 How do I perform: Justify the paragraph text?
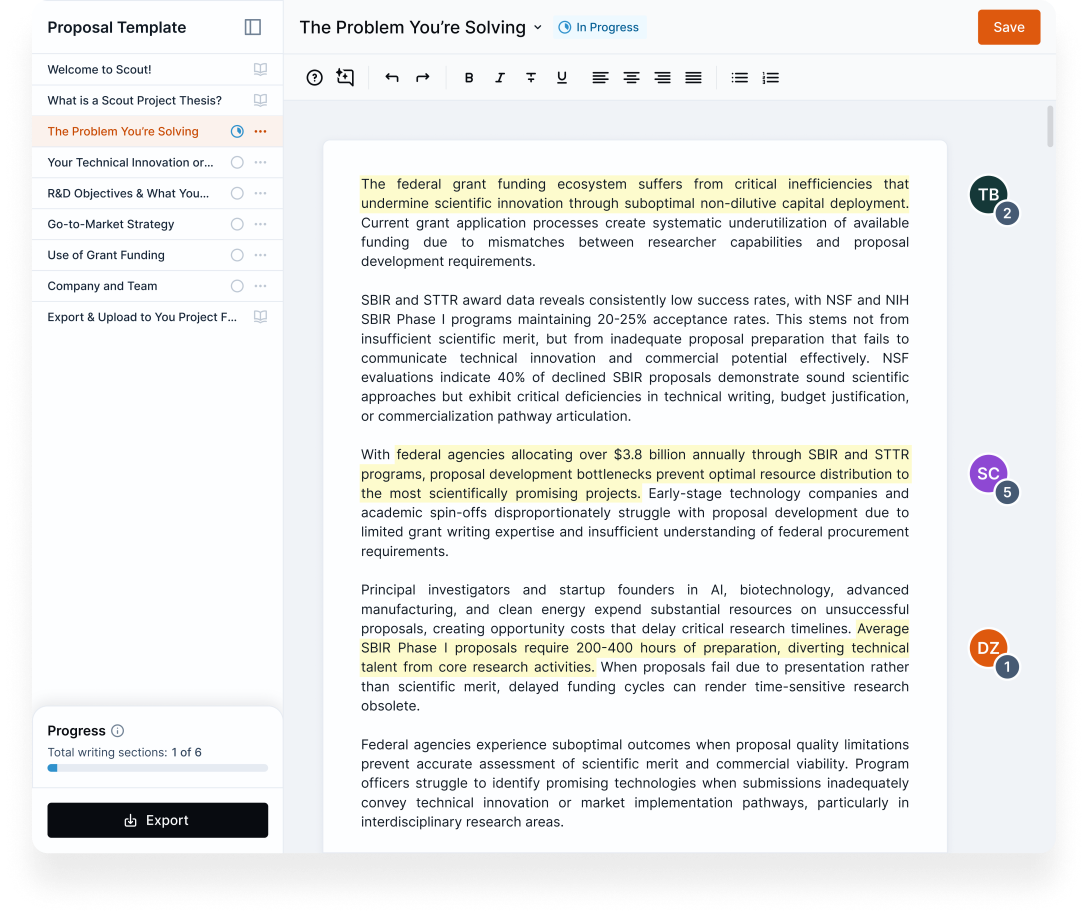[693, 78]
